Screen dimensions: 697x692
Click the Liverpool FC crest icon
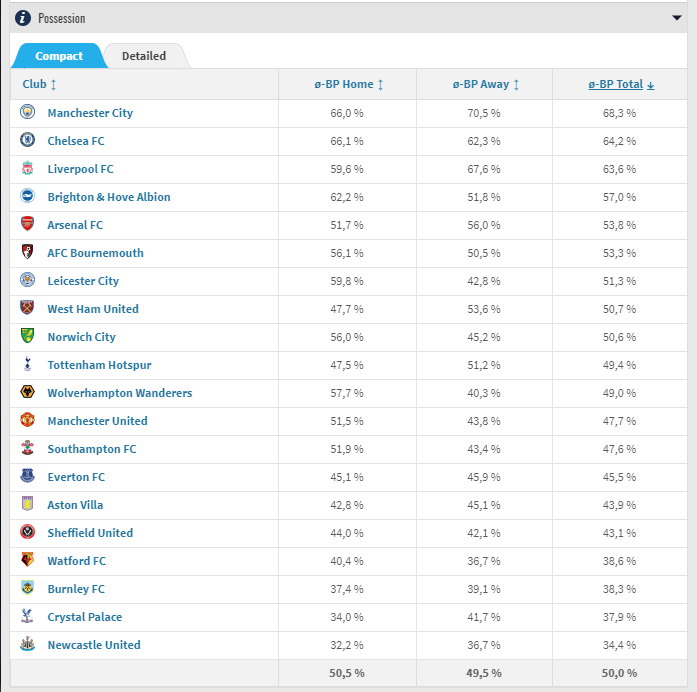pyautogui.click(x=28, y=168)
